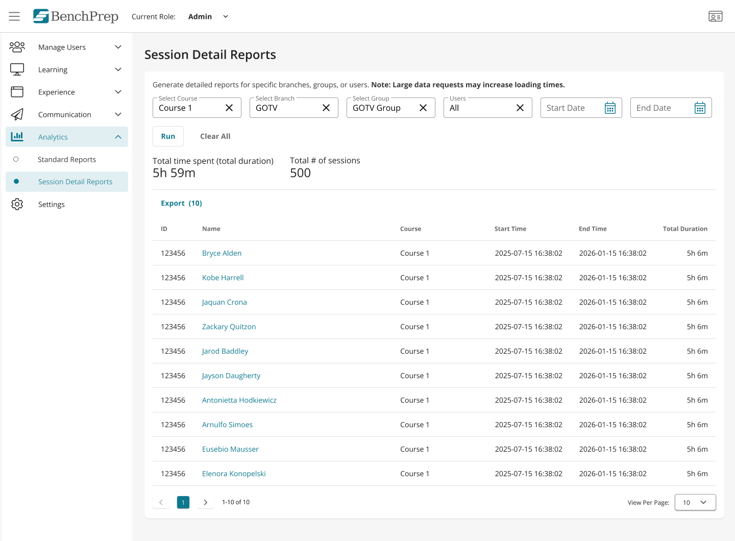Click the BenchPrep logo
Image resolution: width=735 pixels, height=541 pixels.
75,16
